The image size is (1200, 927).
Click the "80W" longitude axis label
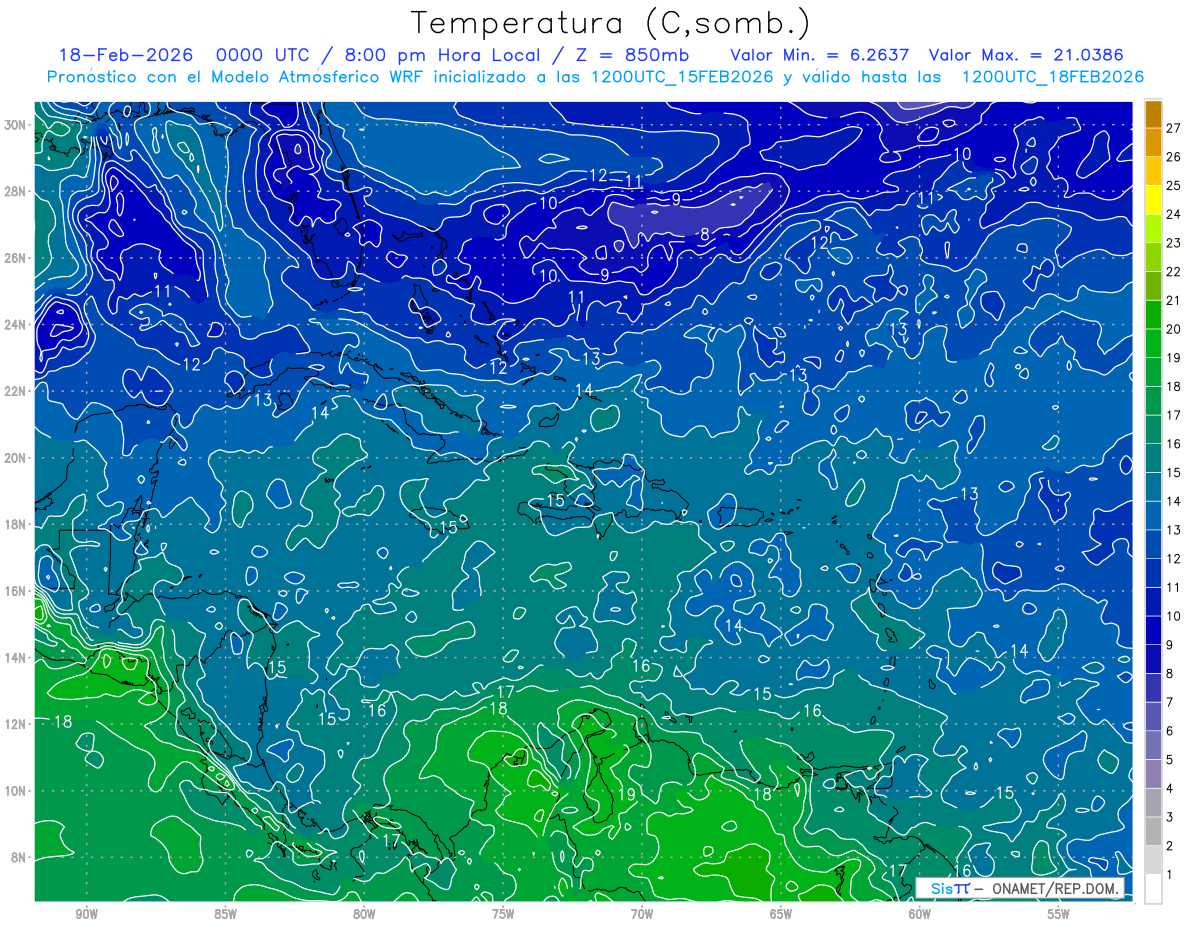point(364,914)
